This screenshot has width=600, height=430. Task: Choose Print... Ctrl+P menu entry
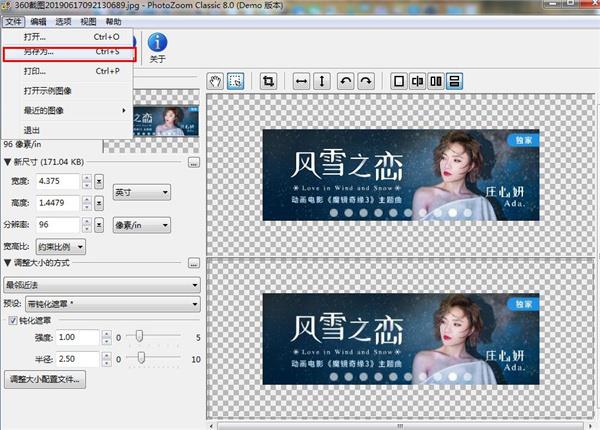[x=68, y=71]
